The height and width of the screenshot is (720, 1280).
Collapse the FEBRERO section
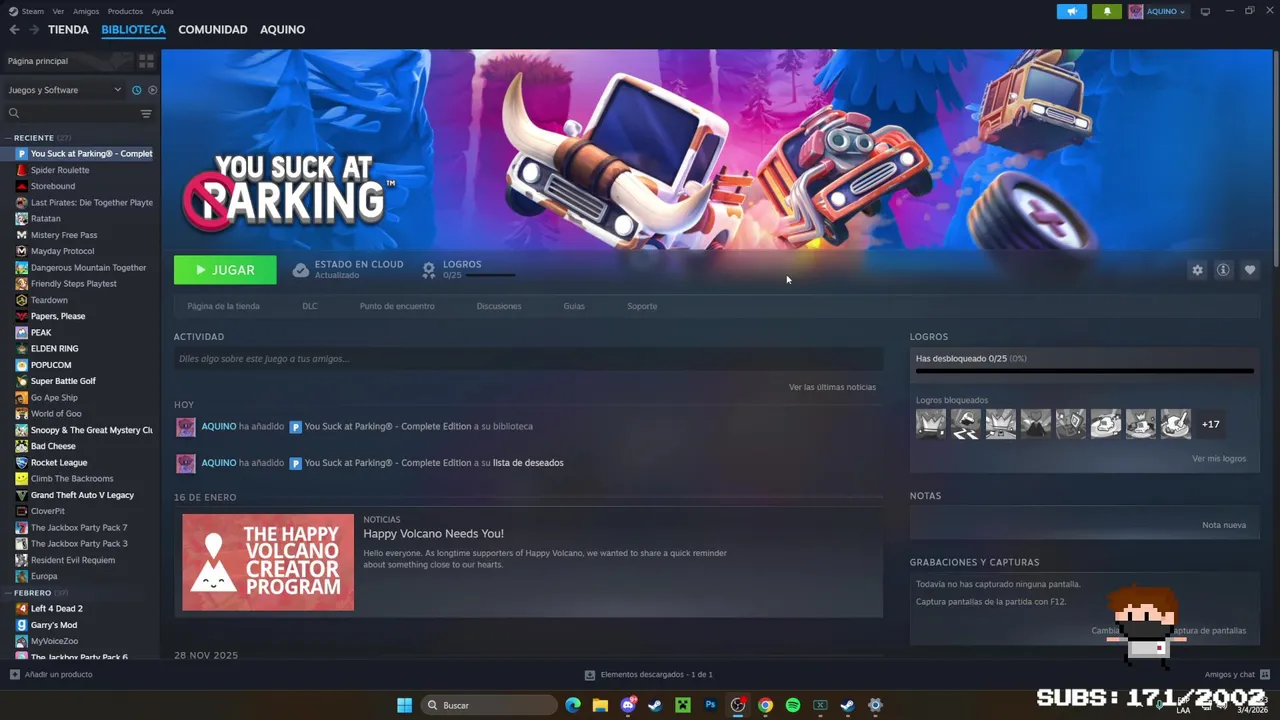tap(40, 592)
